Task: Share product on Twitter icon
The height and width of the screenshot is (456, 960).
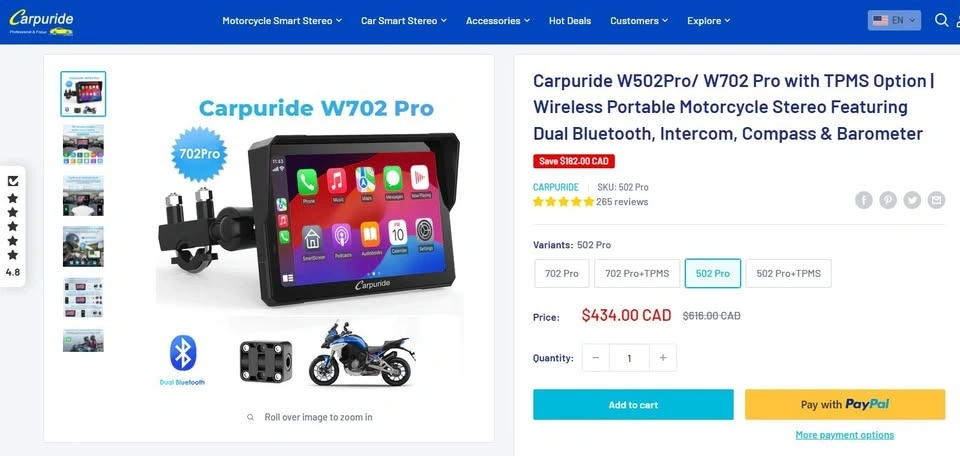Action: pos(912,200)
